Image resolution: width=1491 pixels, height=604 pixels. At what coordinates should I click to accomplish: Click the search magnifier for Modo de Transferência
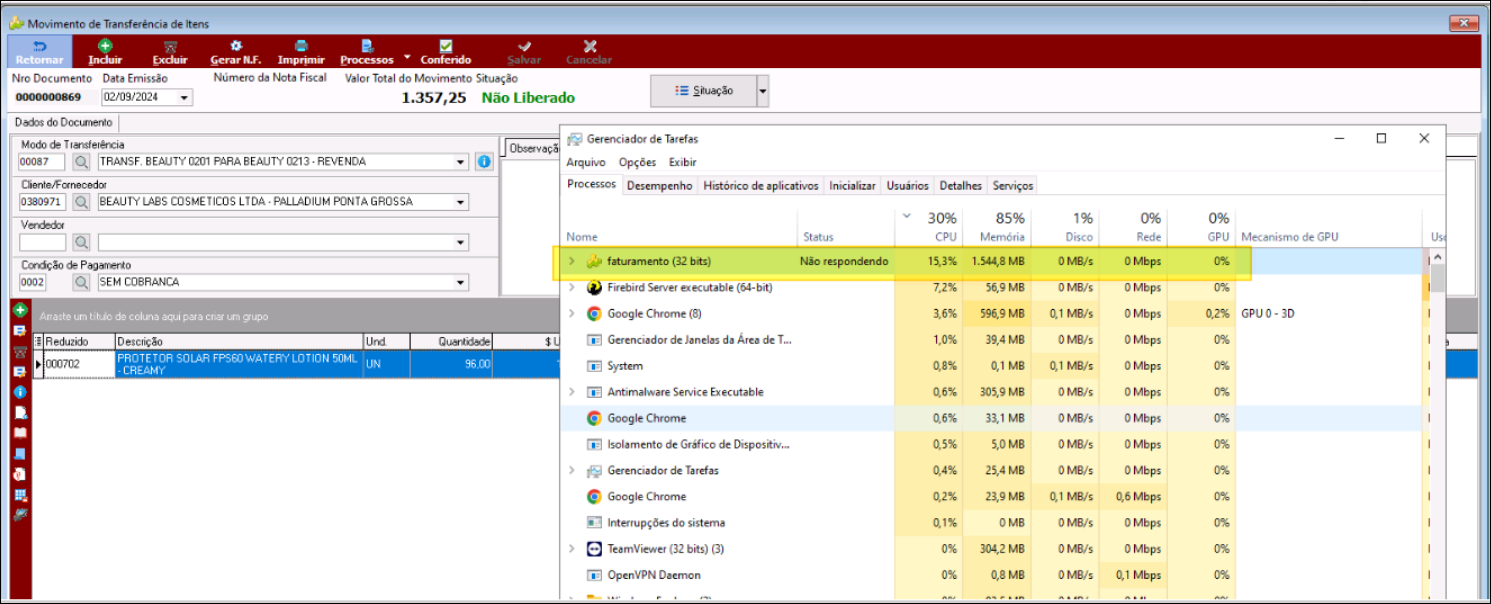[81, 162]
